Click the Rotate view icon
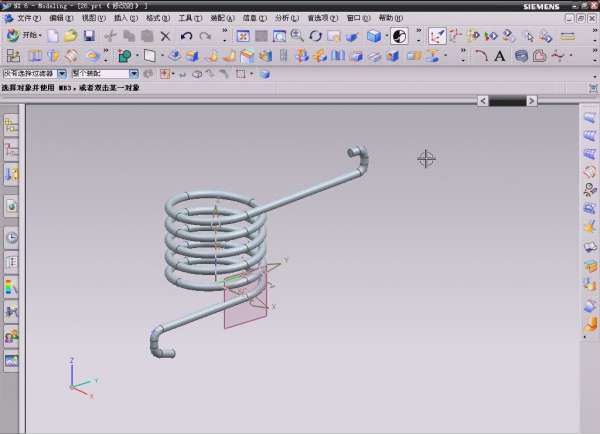Screen dimensions: 600x434 pos(315,36)
